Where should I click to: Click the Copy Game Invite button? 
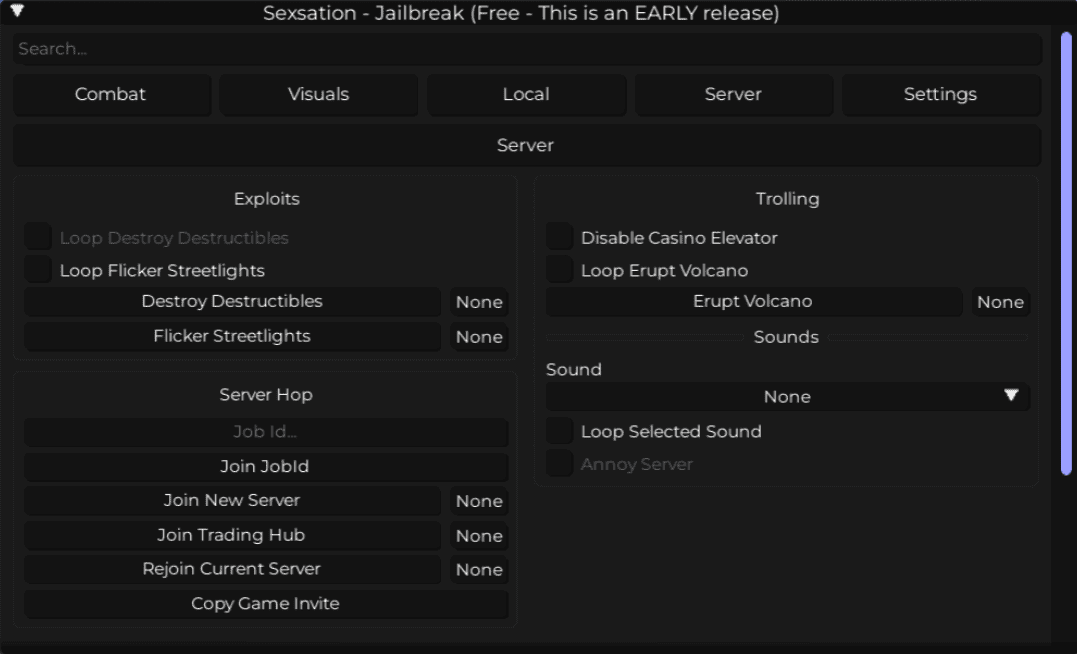point(266,604)
